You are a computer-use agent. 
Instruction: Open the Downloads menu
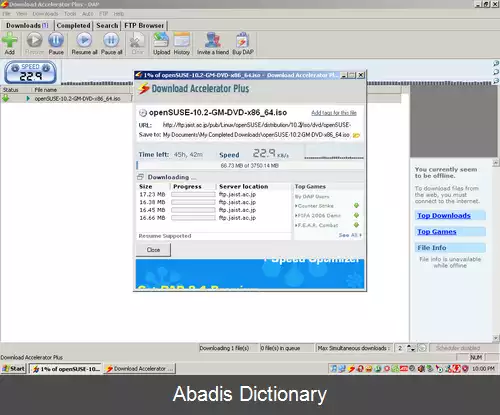pos(45,14)
